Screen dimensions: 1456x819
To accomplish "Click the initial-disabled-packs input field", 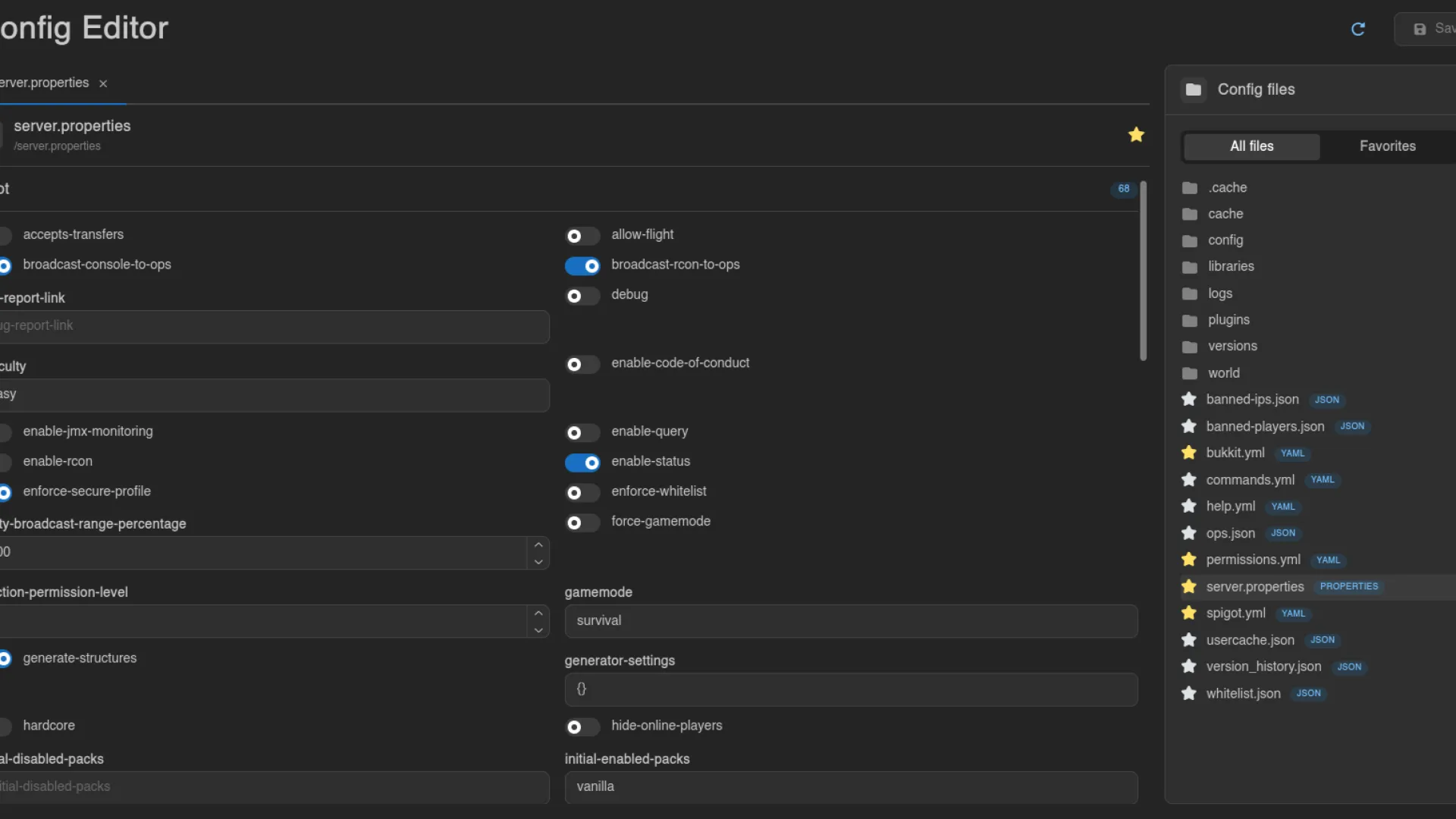I will pyautogui.click(x=273, y=787).
